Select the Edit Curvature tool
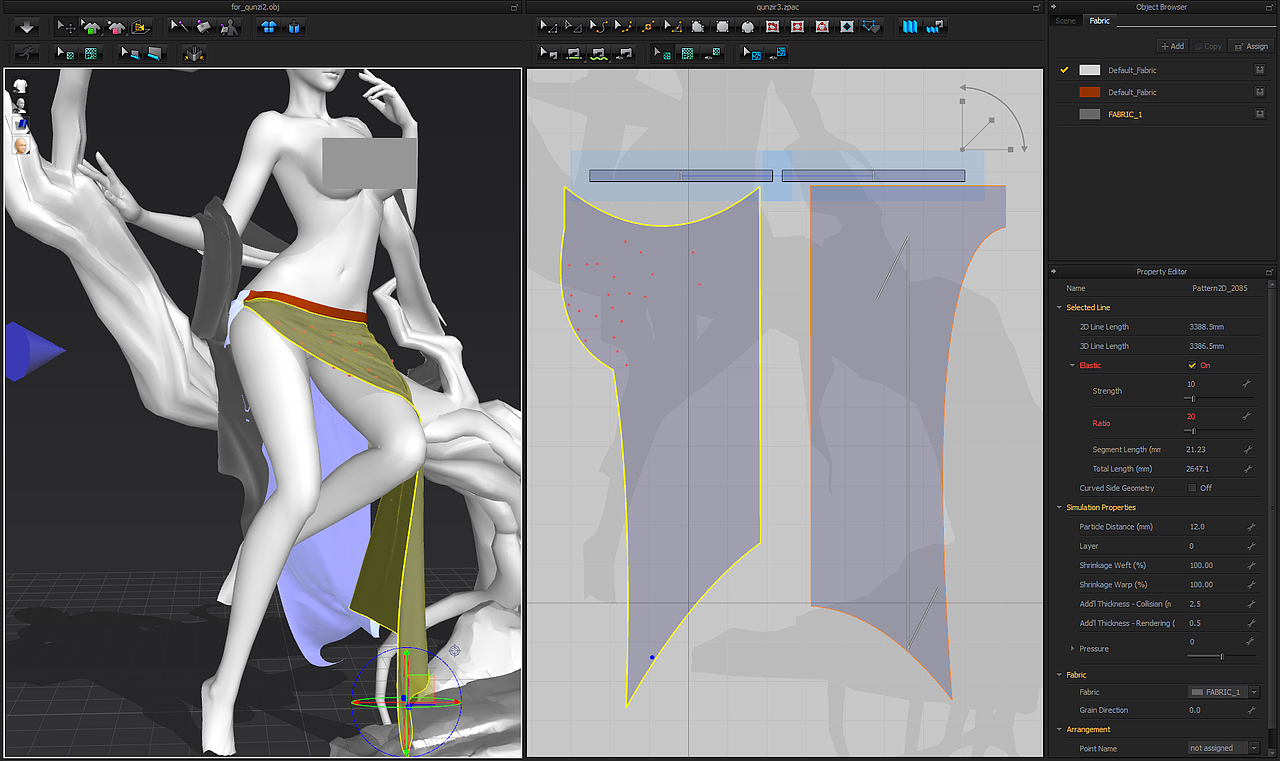The width and height of the screenshot is (1280, 761). pos(597,27)
